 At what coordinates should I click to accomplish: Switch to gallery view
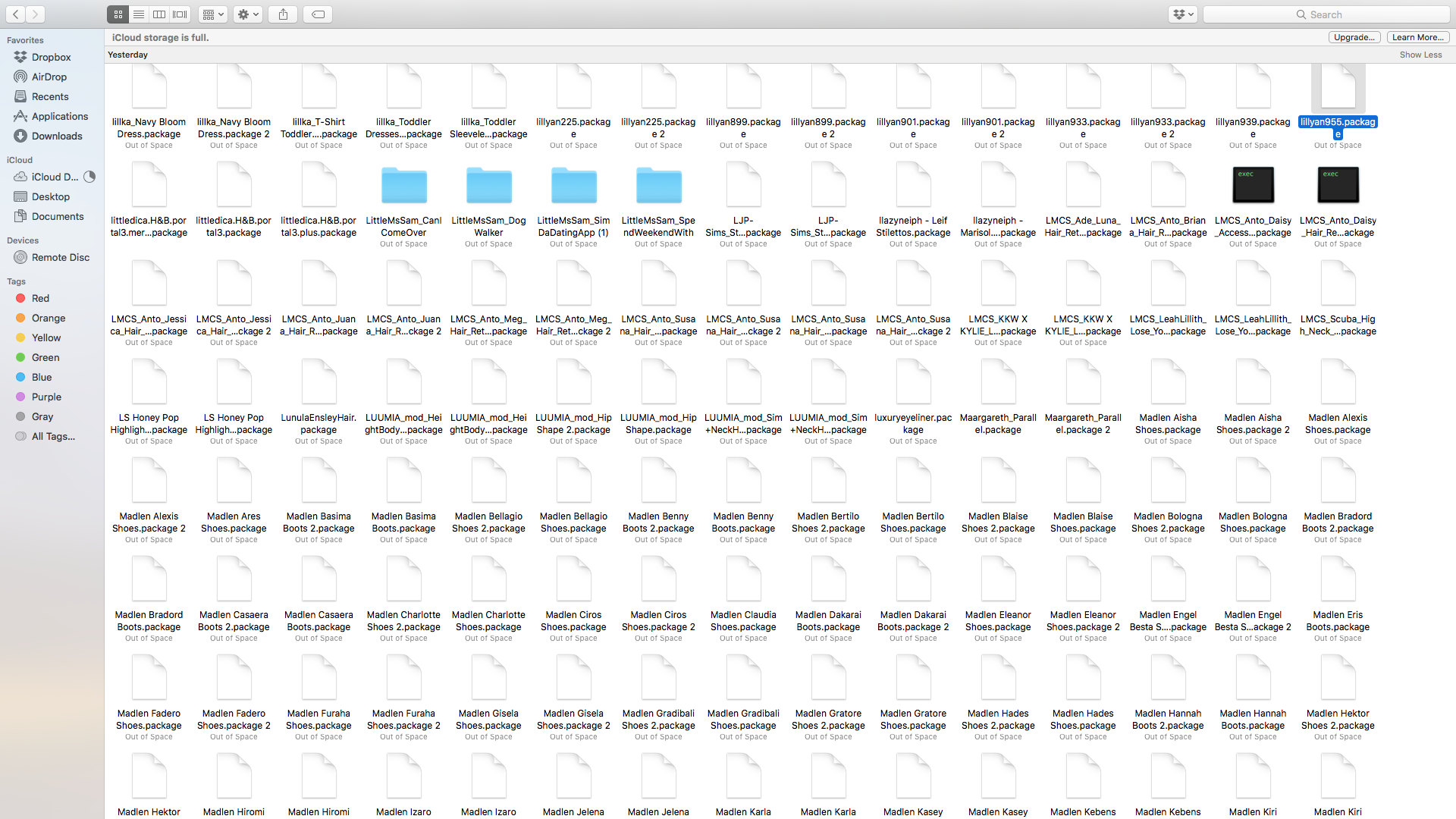click(x=180, y=14)
